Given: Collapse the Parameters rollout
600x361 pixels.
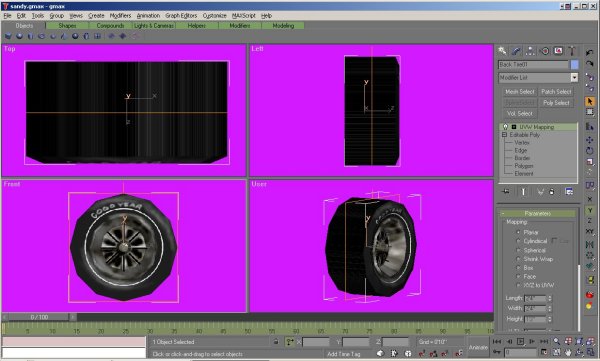Looking at the screenshot, I should (538, 213).
